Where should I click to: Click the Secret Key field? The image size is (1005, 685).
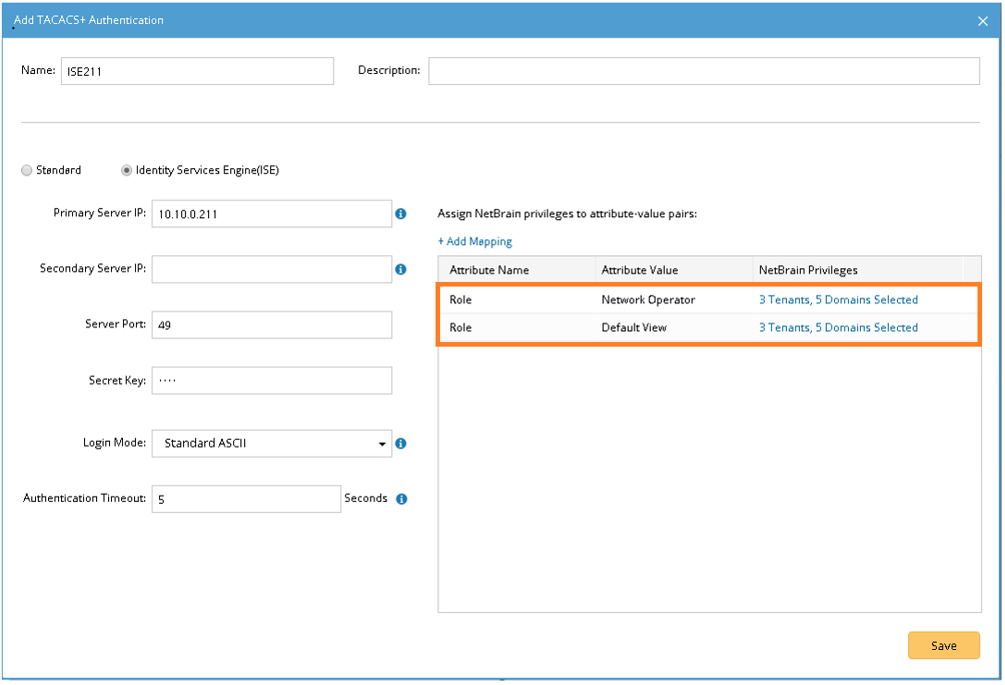click(271, 380)
